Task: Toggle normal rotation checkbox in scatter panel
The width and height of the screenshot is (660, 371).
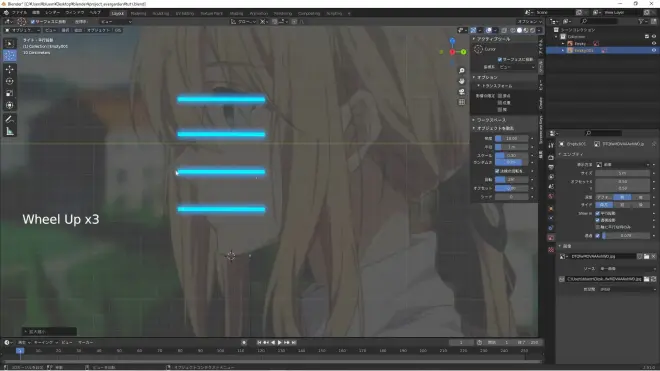Action: coord(497,171)
